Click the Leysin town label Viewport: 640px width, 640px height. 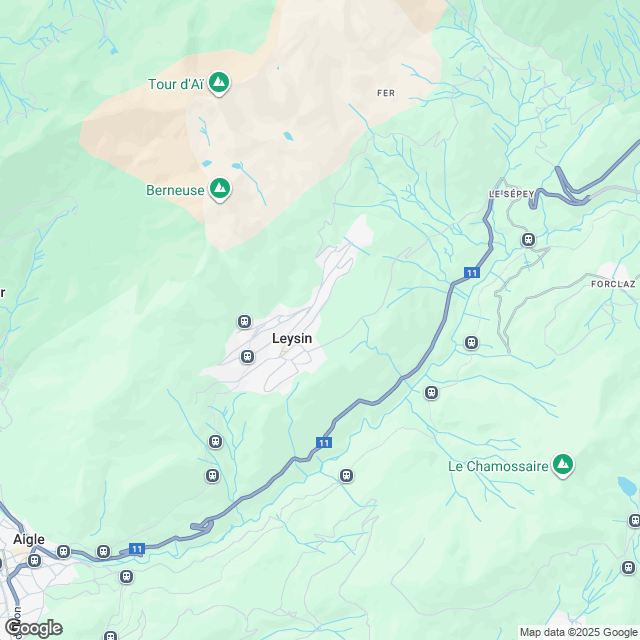coord(292,338)
